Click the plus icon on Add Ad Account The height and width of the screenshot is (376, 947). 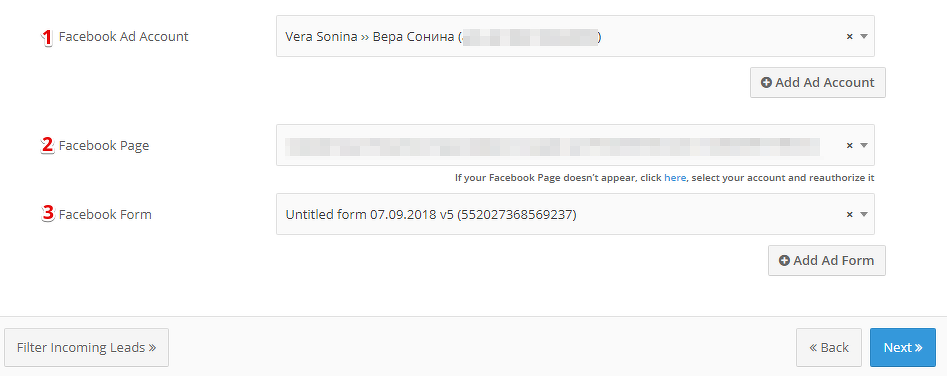[766, 83]
